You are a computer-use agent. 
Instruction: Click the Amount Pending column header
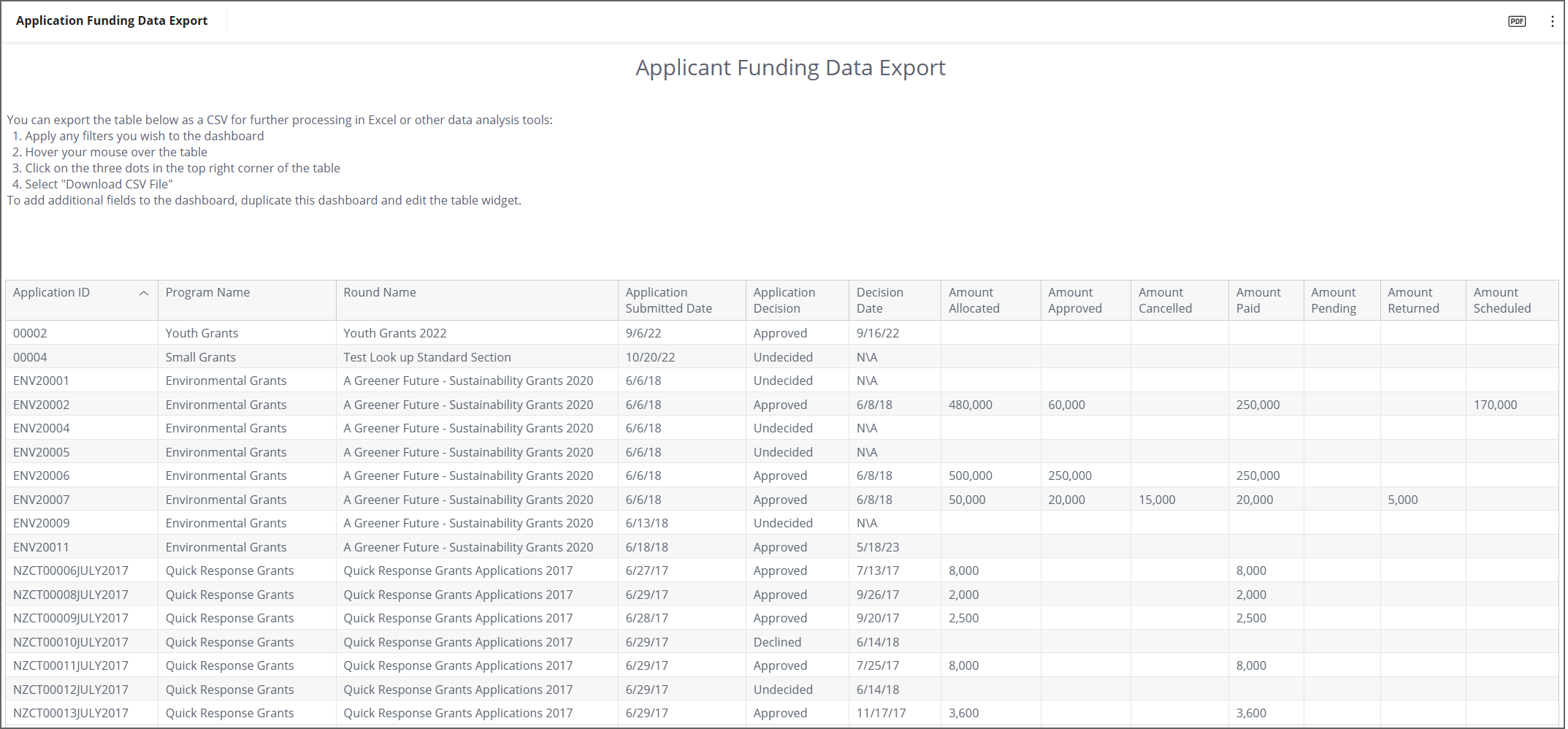pos(1333,300)
